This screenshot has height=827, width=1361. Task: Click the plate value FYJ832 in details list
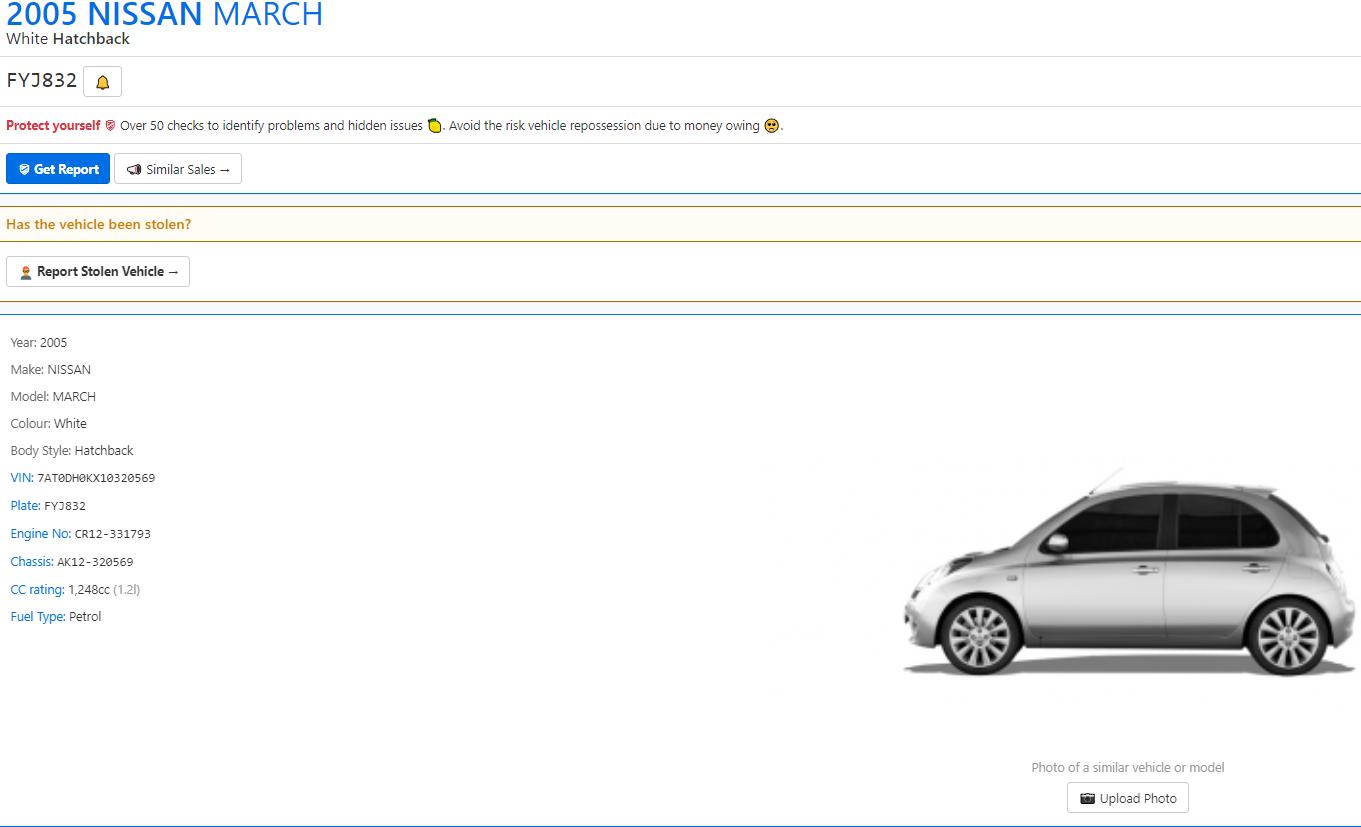click(x=65, y=506)
